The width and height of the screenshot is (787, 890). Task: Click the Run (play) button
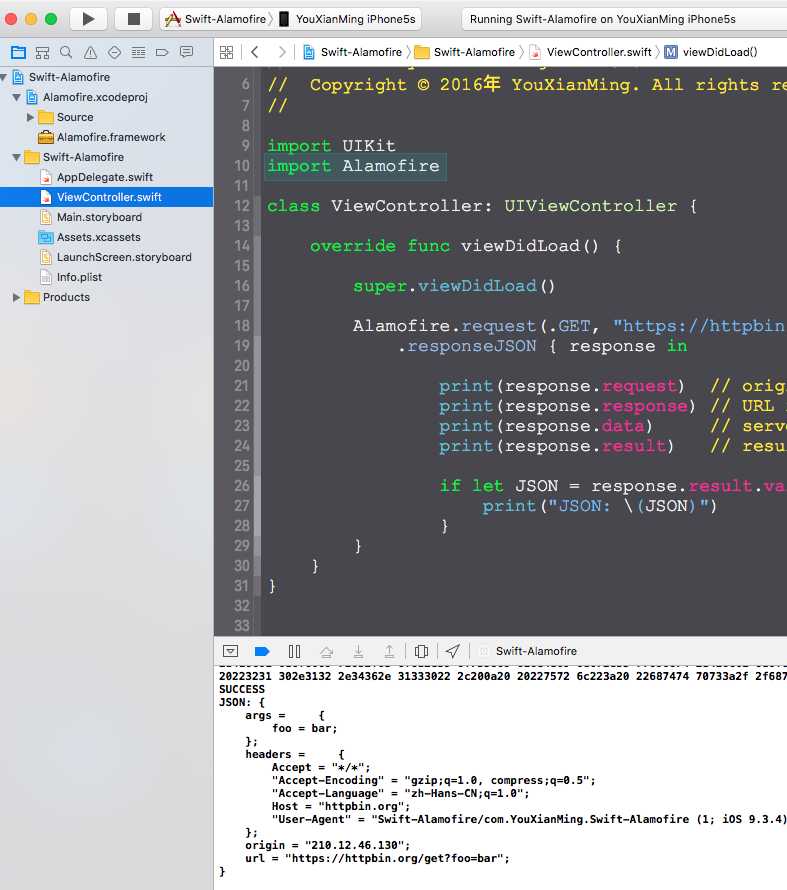89,19
